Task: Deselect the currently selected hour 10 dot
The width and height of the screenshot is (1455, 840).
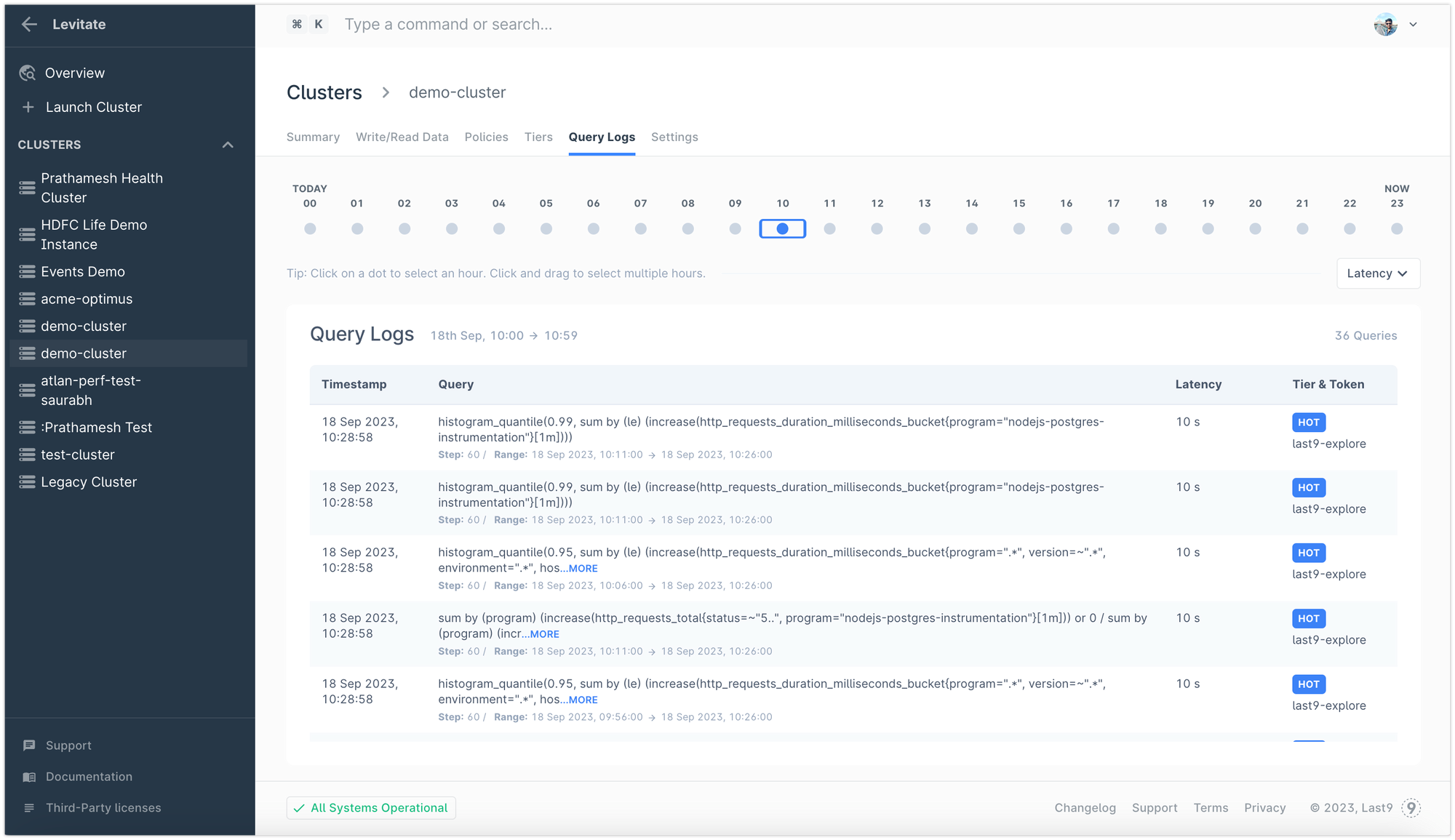Action: pos(783,228)
